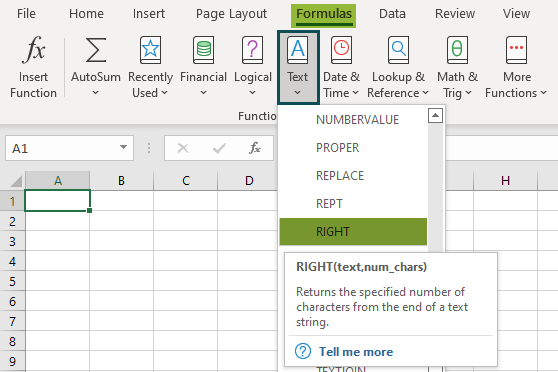558x372 pixels.
Task: Open the Insert Function dialog
Action: tap(33, 67)
